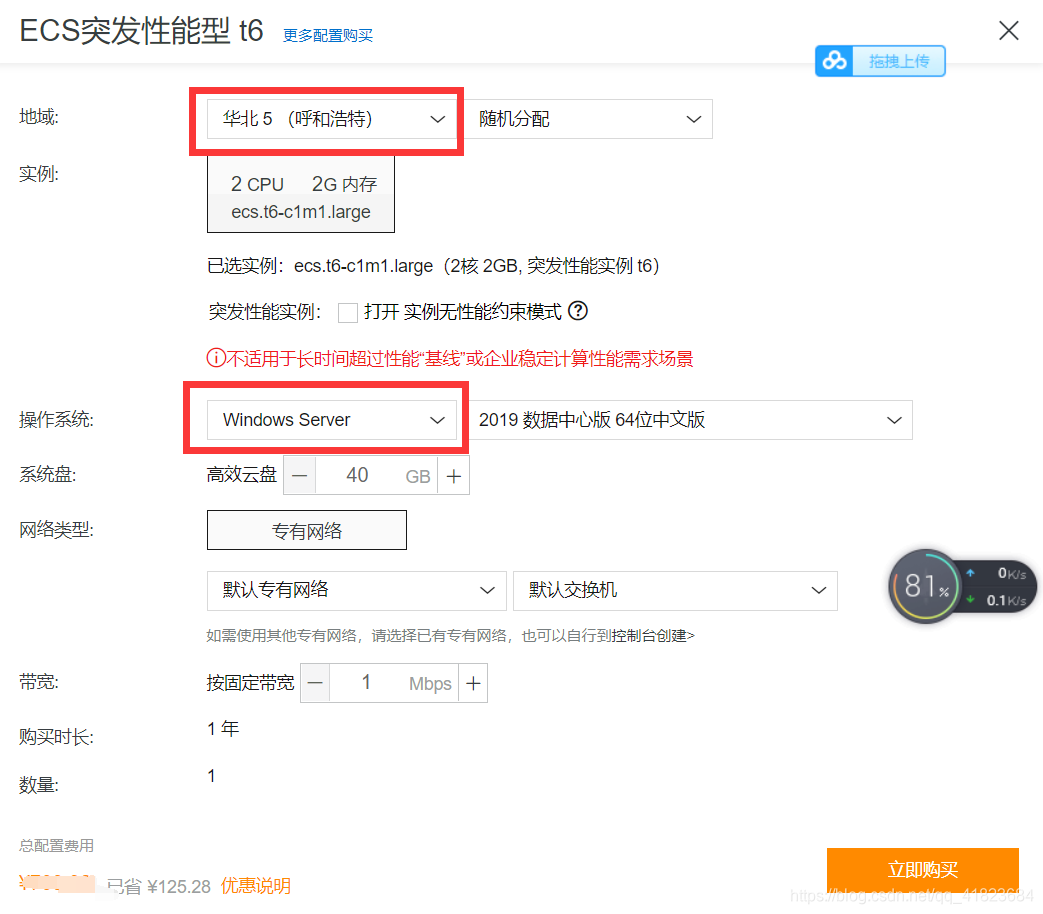Click the 40 GB disk size field
The image size is (1043, 914).
376,476
